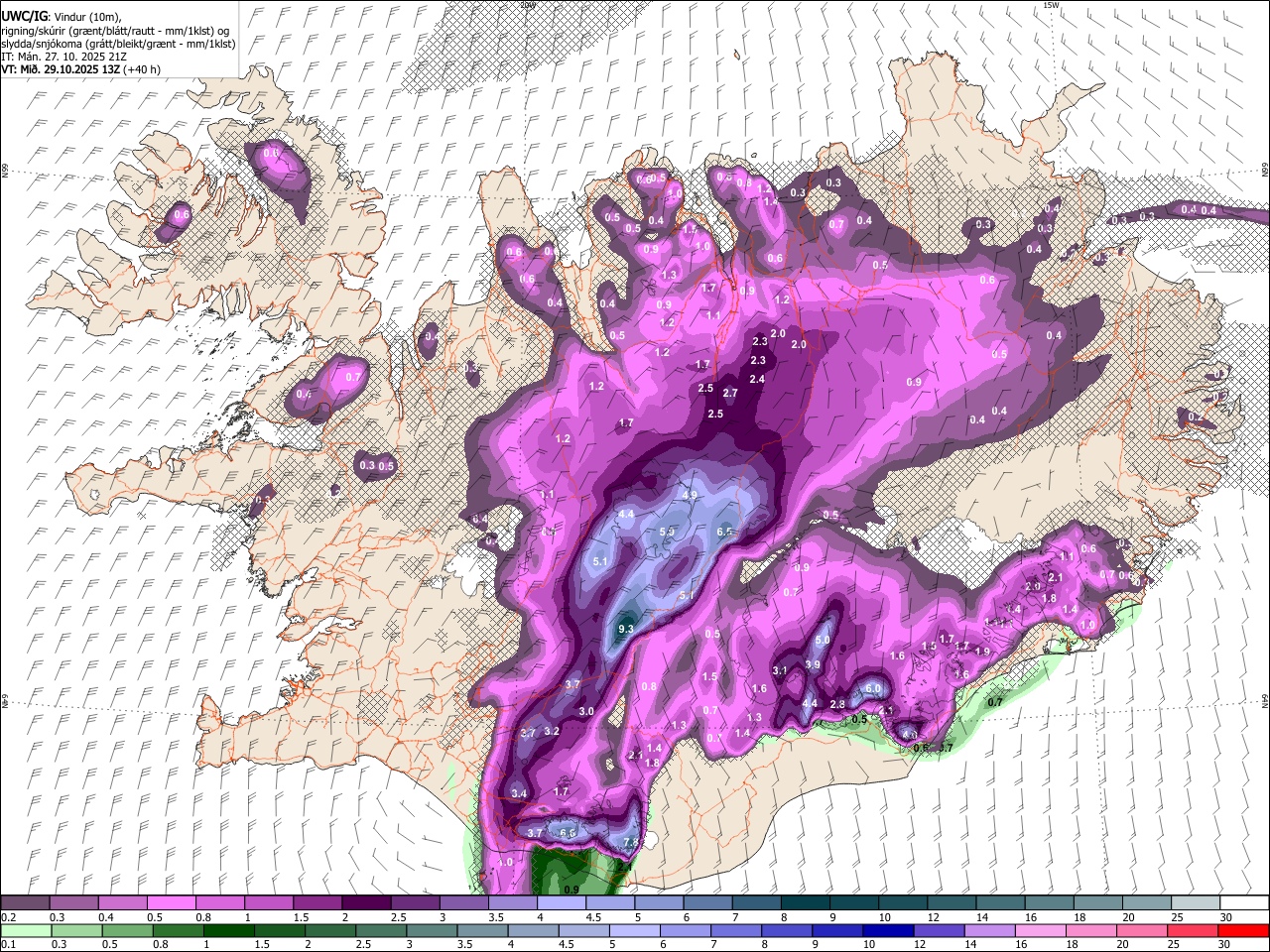Screen dimensions: 1270x952
Task: Click the 3.4 value near the southwest coast
Action: (519, 793)
